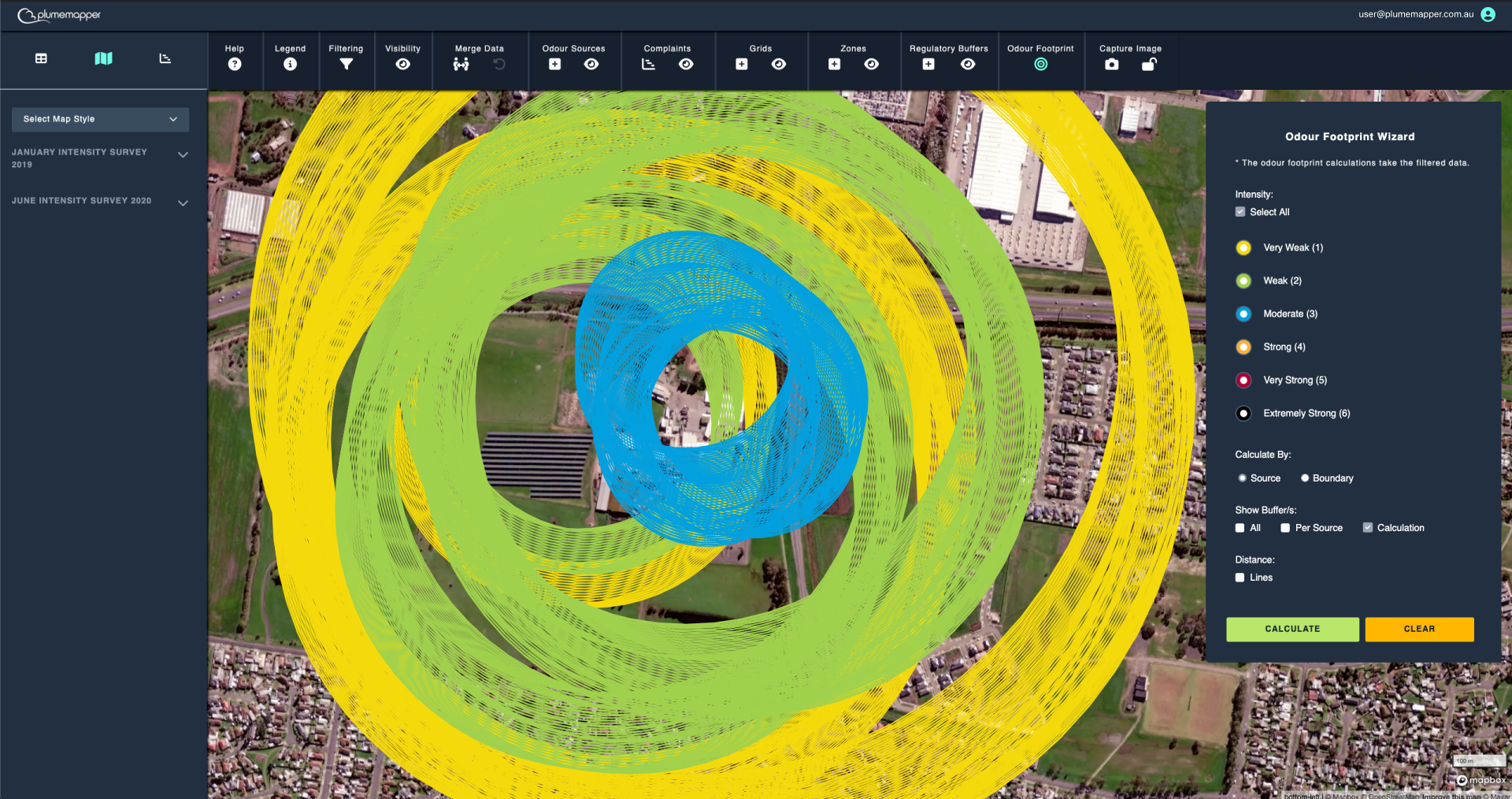
Task: Toggle Grids visibility eye
Action: 779,65
